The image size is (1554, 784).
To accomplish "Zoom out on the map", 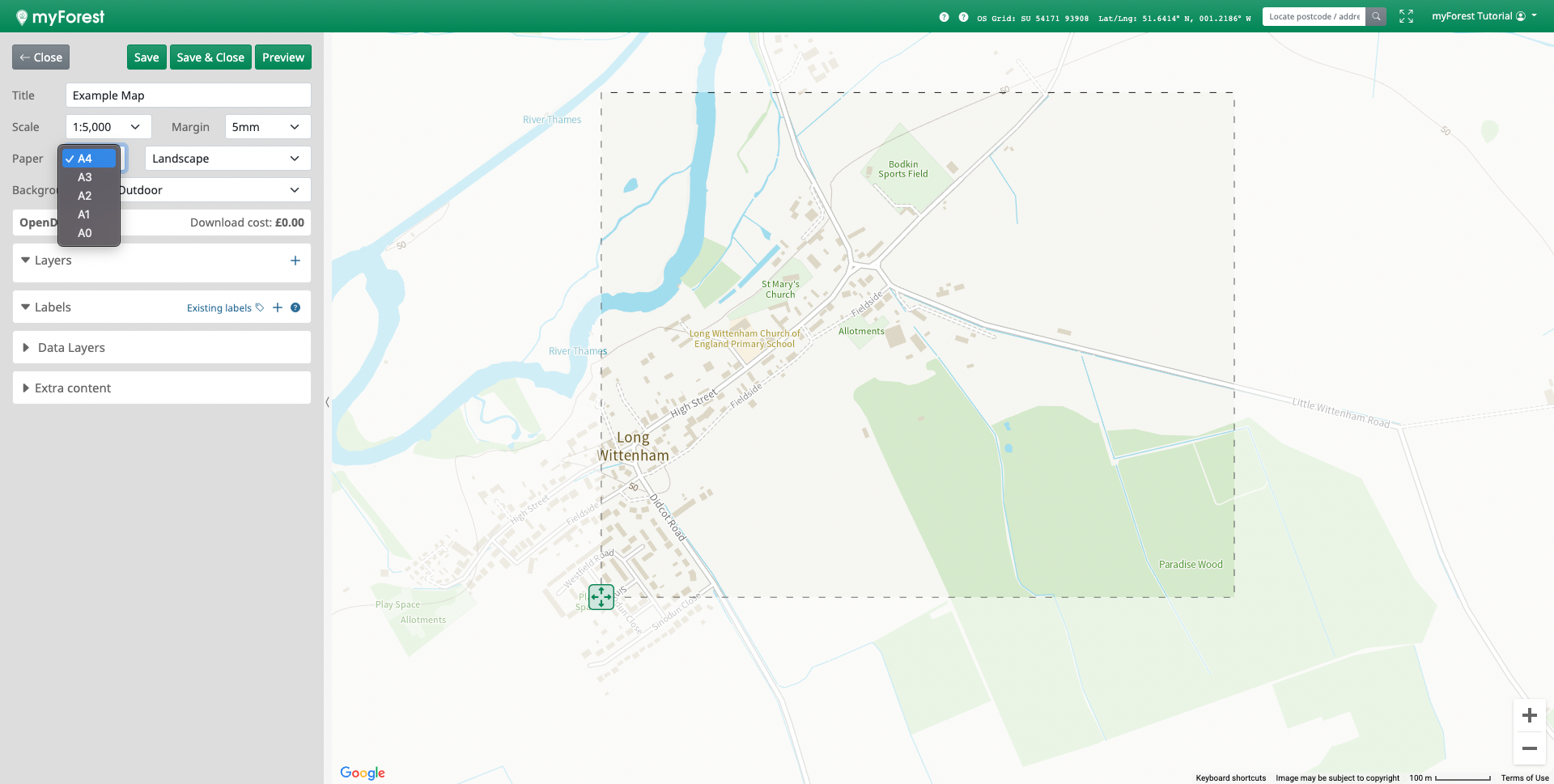I will (x=1529, y=748).
